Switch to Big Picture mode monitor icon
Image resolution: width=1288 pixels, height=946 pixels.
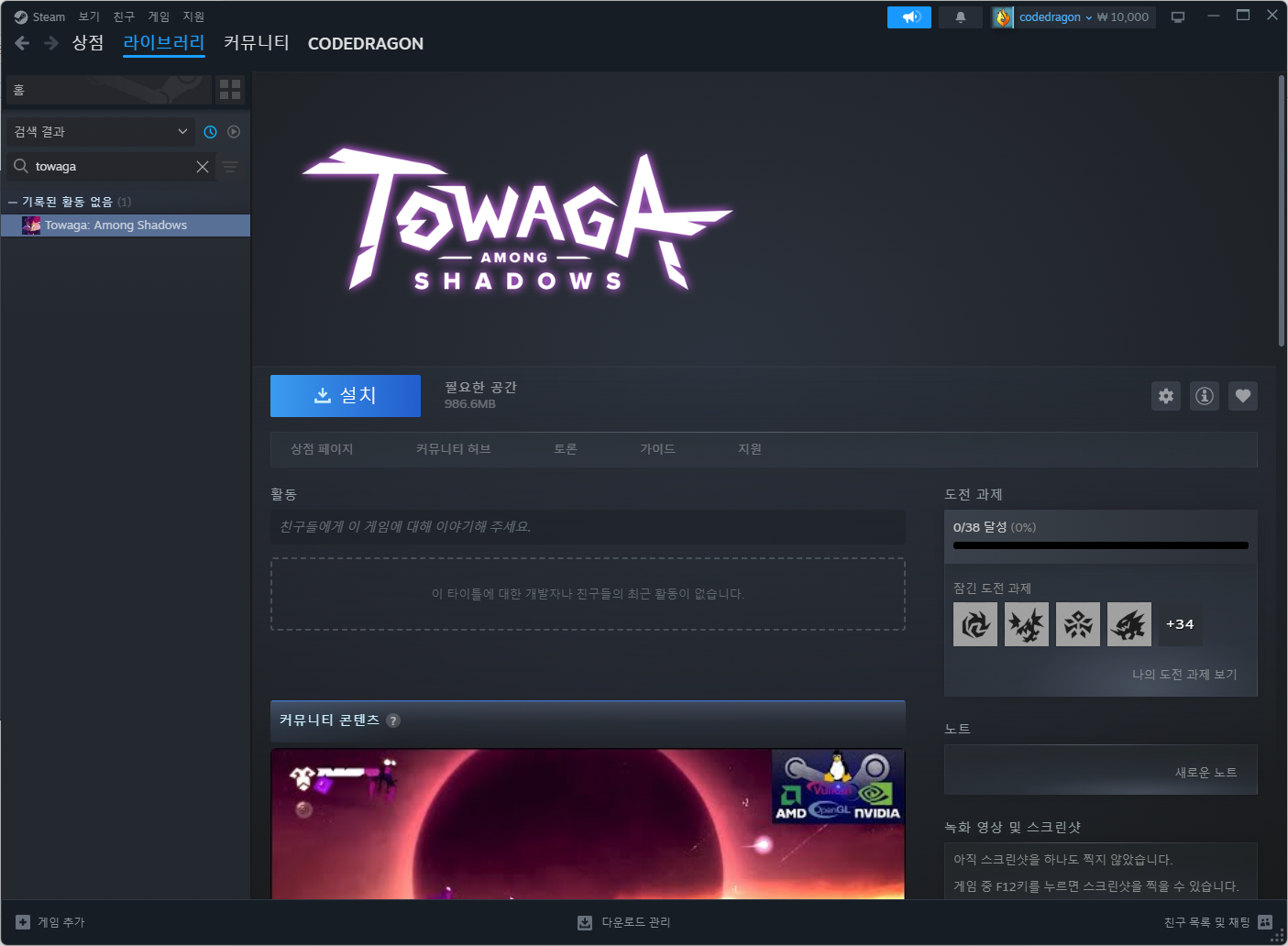(x=1178, y=17)
